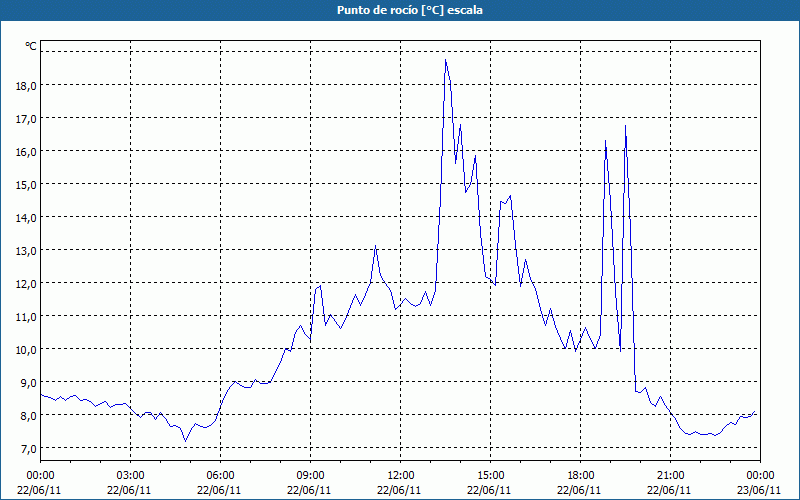Select the 18:00 x-axis label
This screenshot has width=800, height=500.
581,476
